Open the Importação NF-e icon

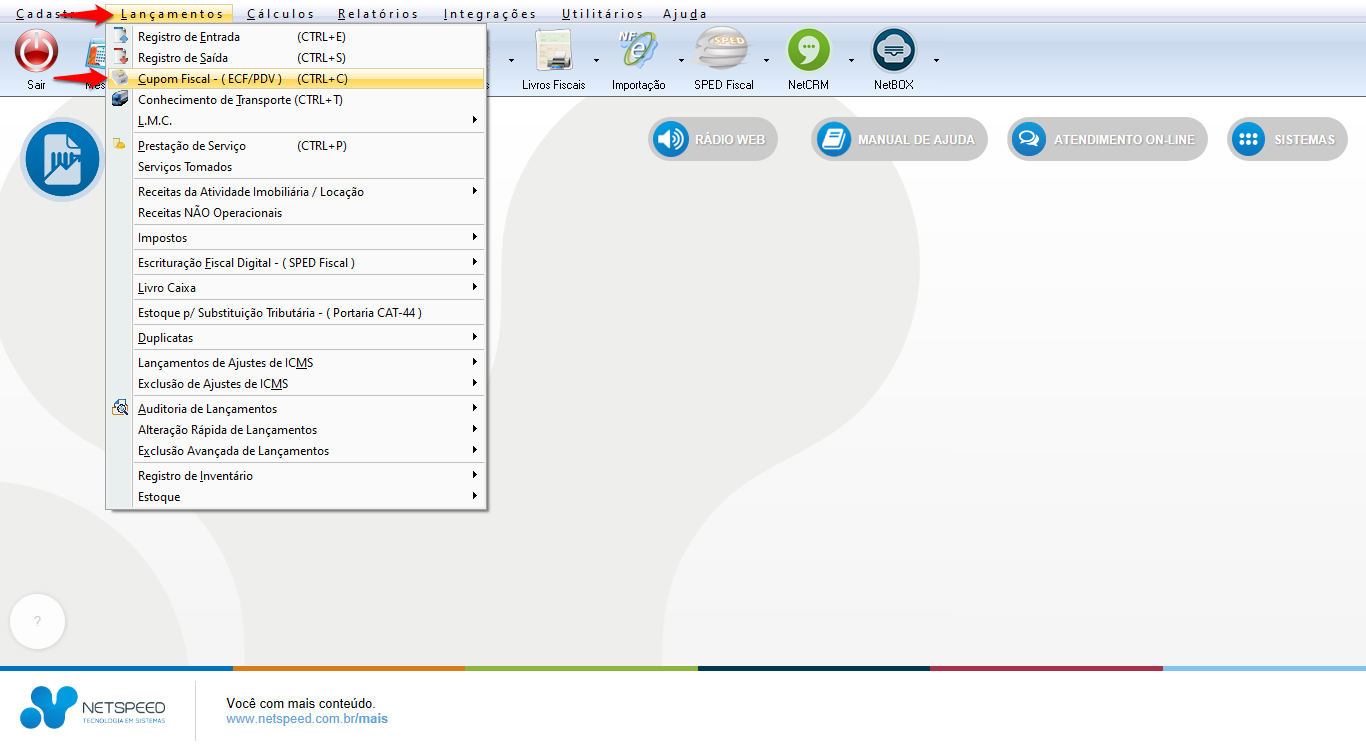tap(638, 51)
